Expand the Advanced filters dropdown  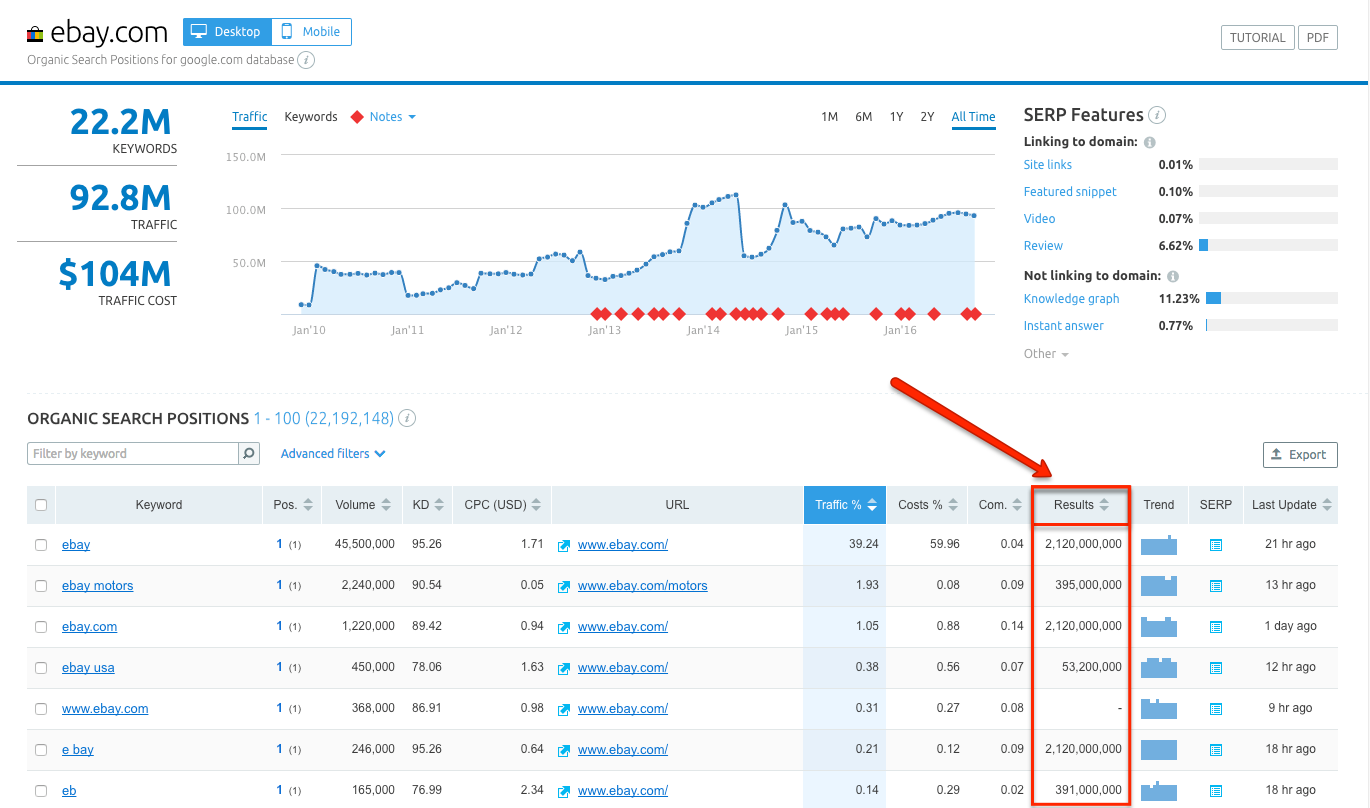tap(333, 454)
